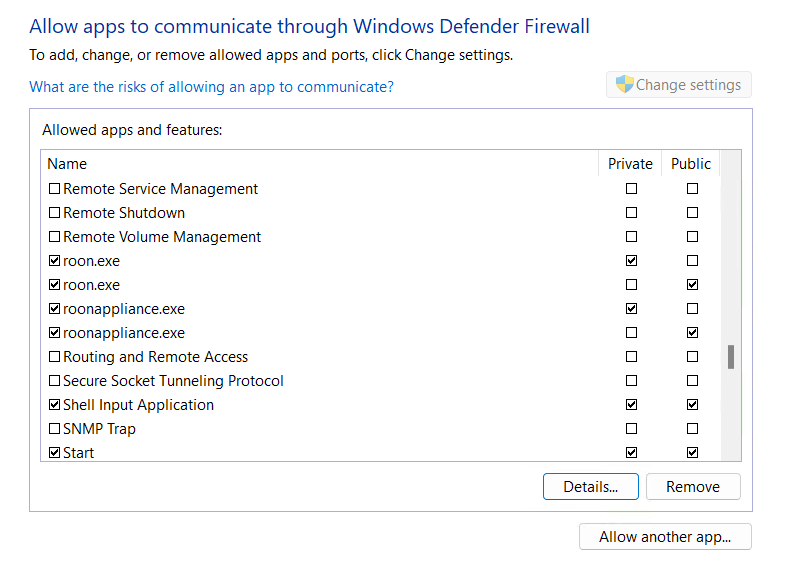
Task: Click the Remove button
Action: tap(693, 486)
